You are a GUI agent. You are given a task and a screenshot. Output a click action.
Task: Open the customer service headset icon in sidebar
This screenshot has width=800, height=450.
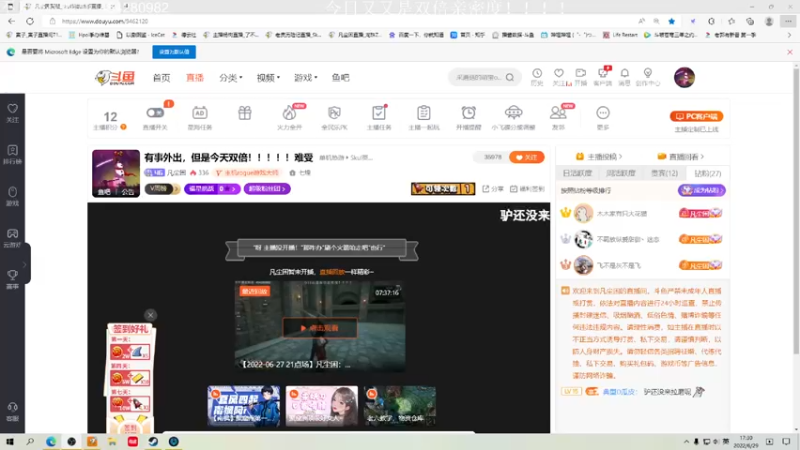point(12,407)
